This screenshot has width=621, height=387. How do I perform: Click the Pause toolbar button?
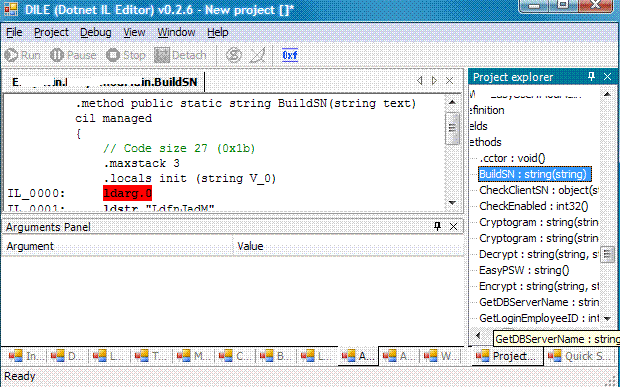(73, 55)
